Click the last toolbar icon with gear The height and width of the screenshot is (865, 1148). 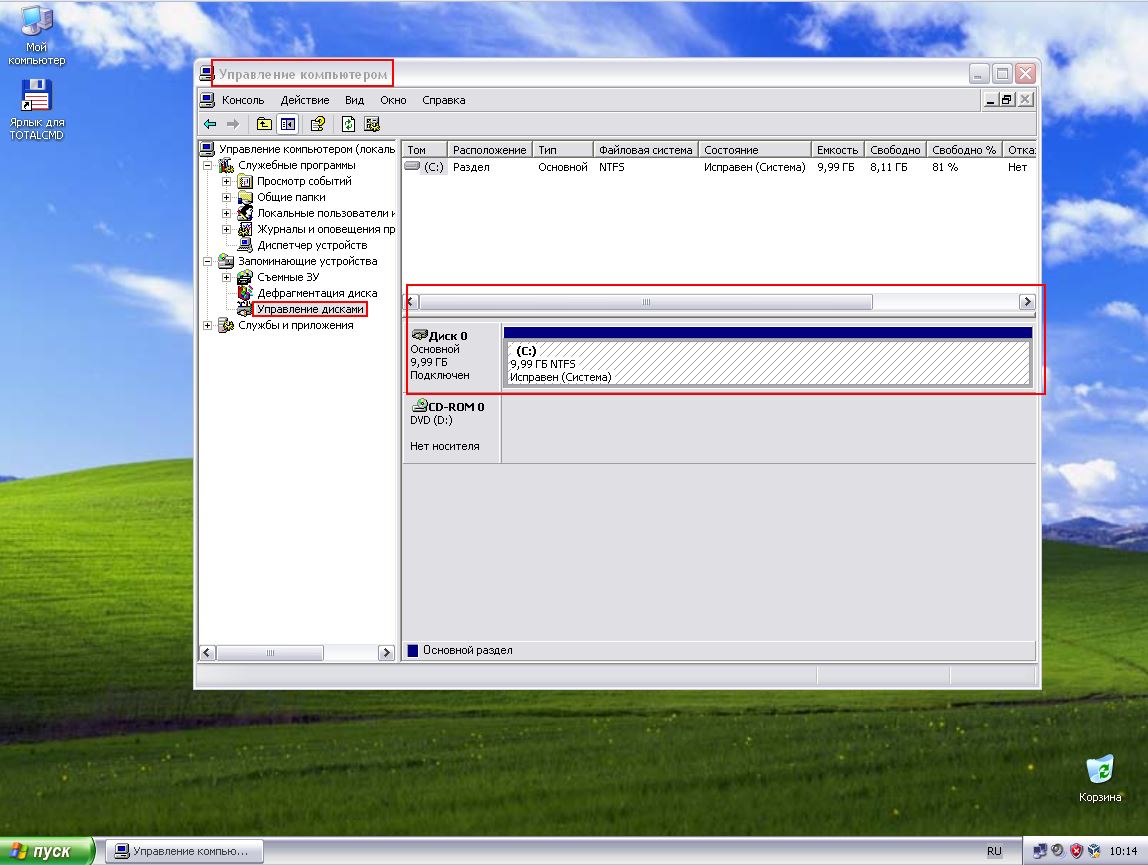[x=372, y=124]
